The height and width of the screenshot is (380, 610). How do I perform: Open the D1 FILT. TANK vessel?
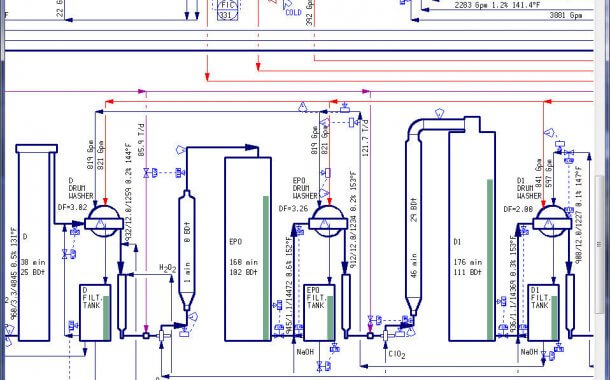(x=543, y=313)
